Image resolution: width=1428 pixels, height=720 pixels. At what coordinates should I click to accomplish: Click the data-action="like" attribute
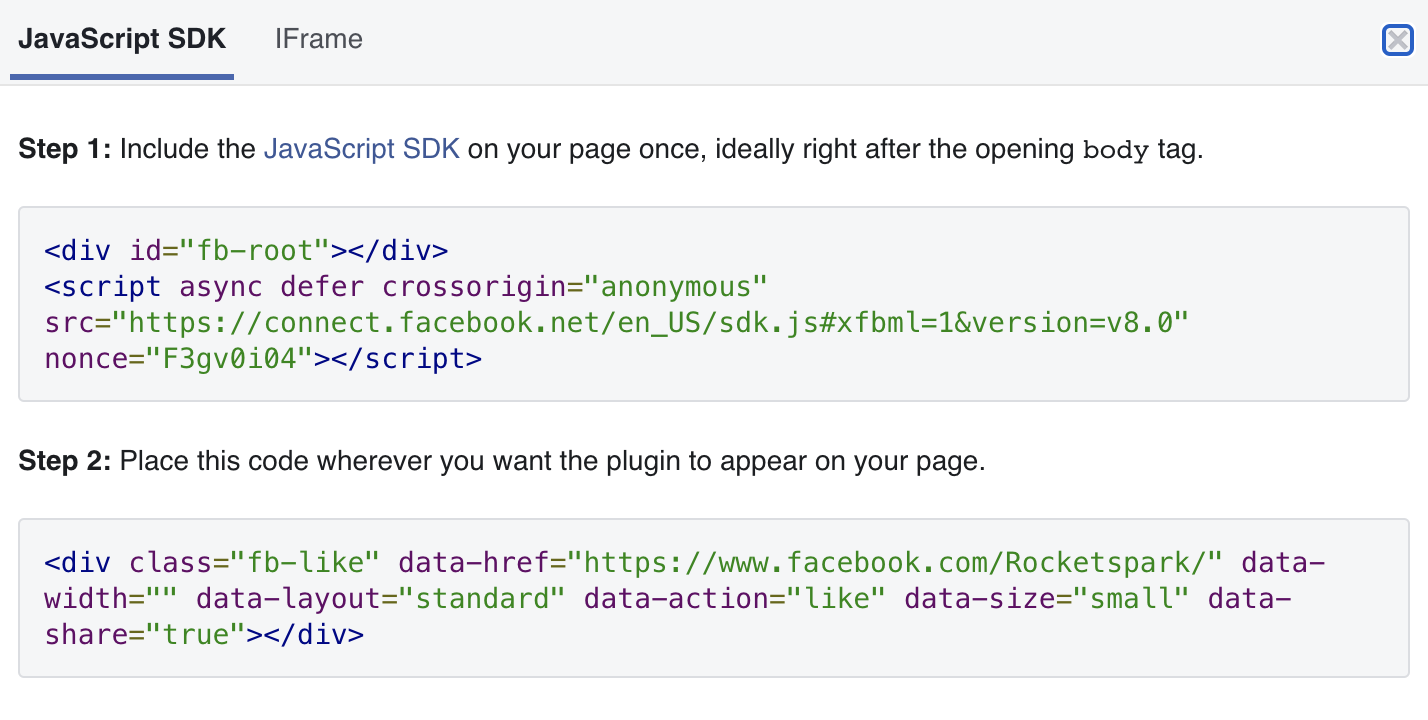[735, 598]
